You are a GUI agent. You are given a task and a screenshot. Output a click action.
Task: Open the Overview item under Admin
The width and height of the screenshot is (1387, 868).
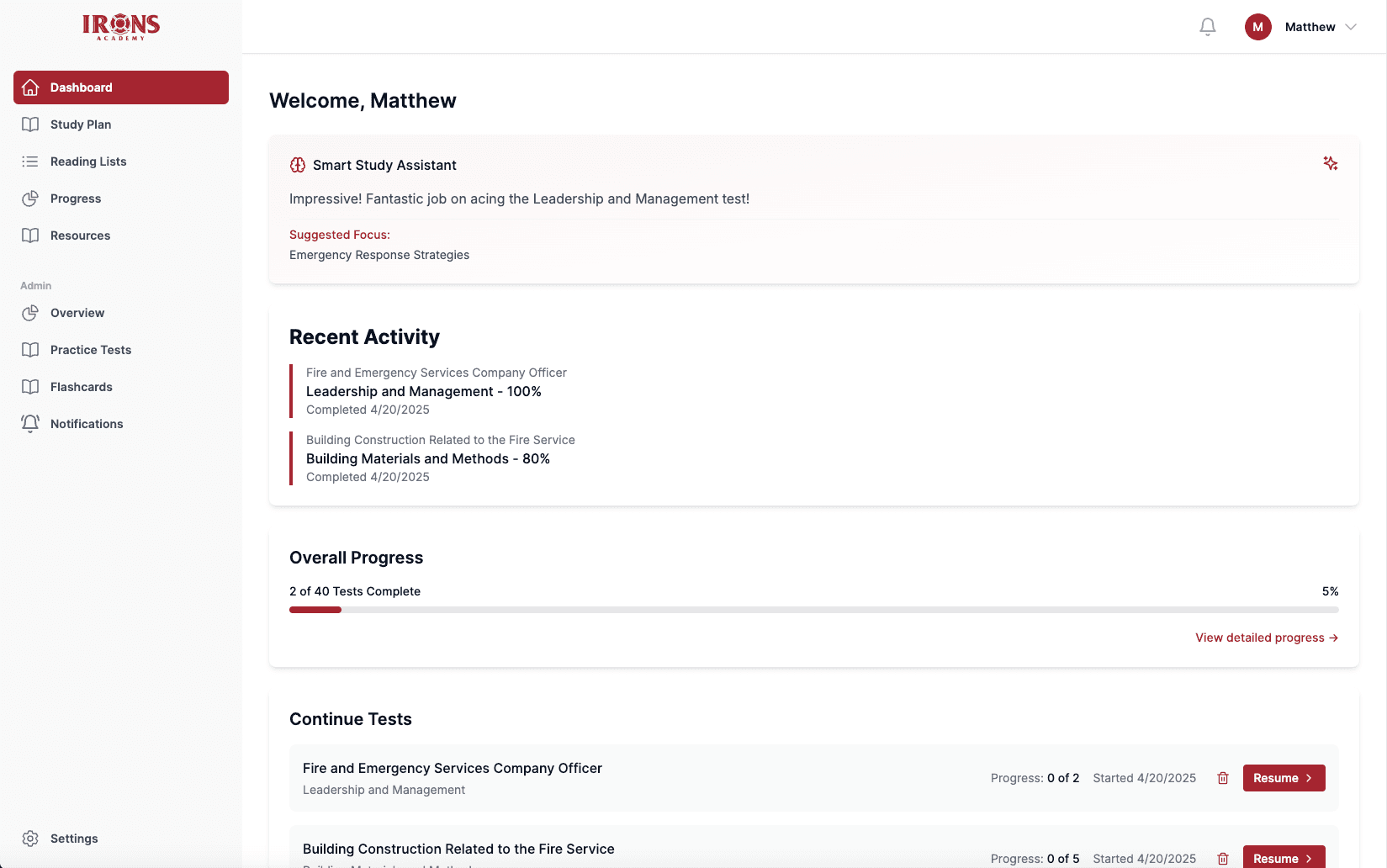pos(77,312)
